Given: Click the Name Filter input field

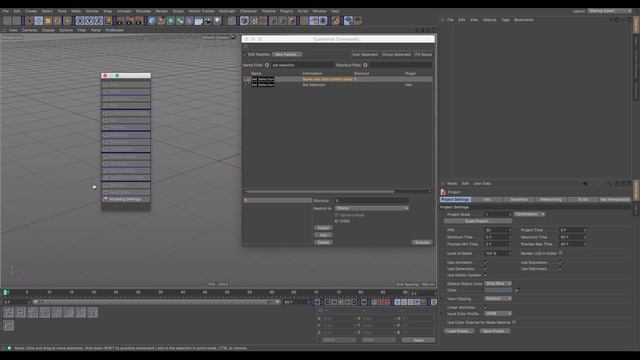Looking at the screenshot, I should click(x=302, y=65).
